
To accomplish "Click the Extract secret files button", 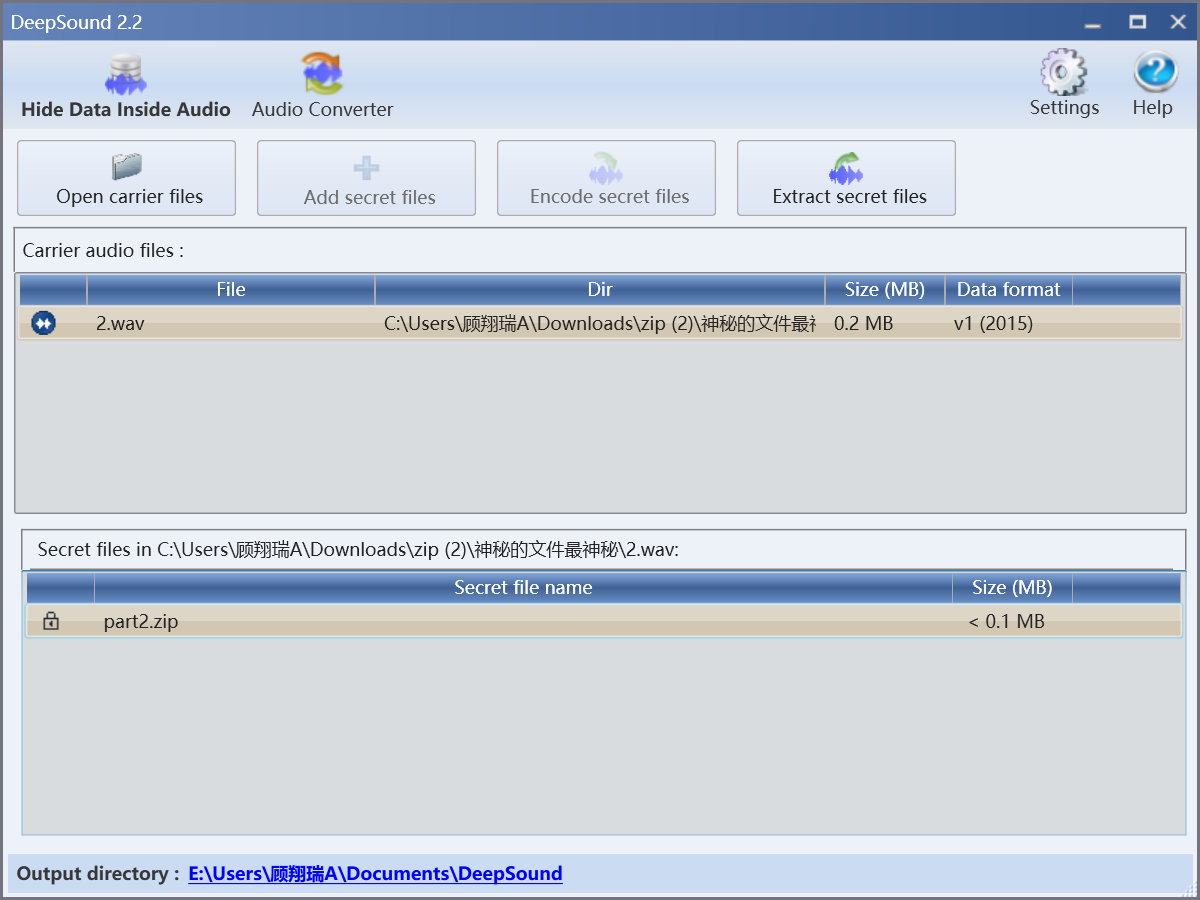I will [x=846, y=178].
